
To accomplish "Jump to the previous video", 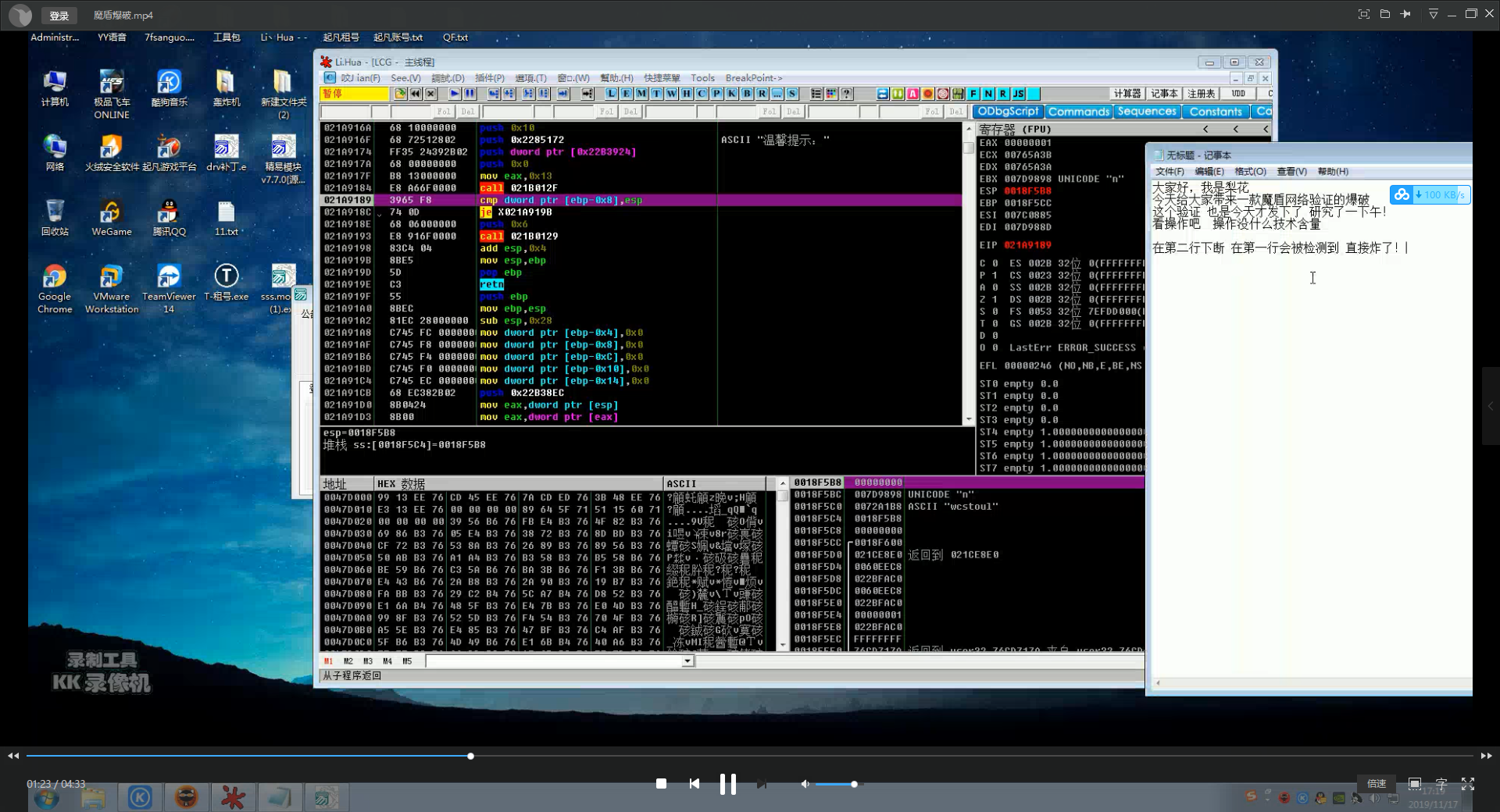I will [694, 783].
